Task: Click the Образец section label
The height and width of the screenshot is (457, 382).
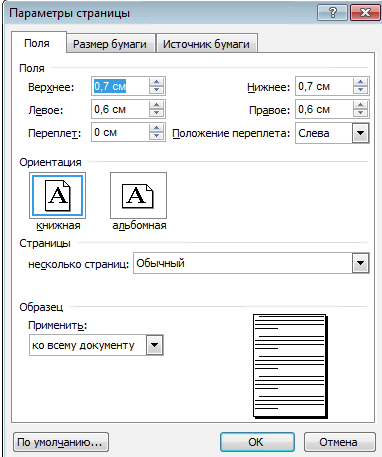Action: tap(41, 307)
